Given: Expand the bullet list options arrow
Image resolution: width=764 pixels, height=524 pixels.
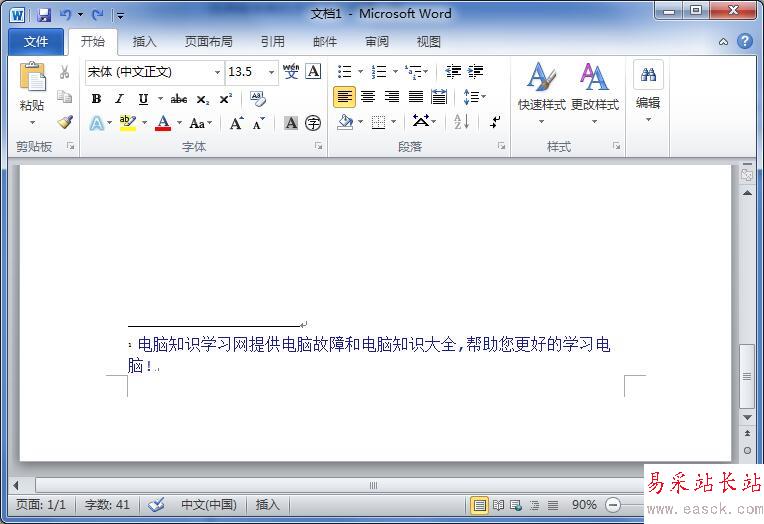Looking at the screenshot, I should 361,72.
